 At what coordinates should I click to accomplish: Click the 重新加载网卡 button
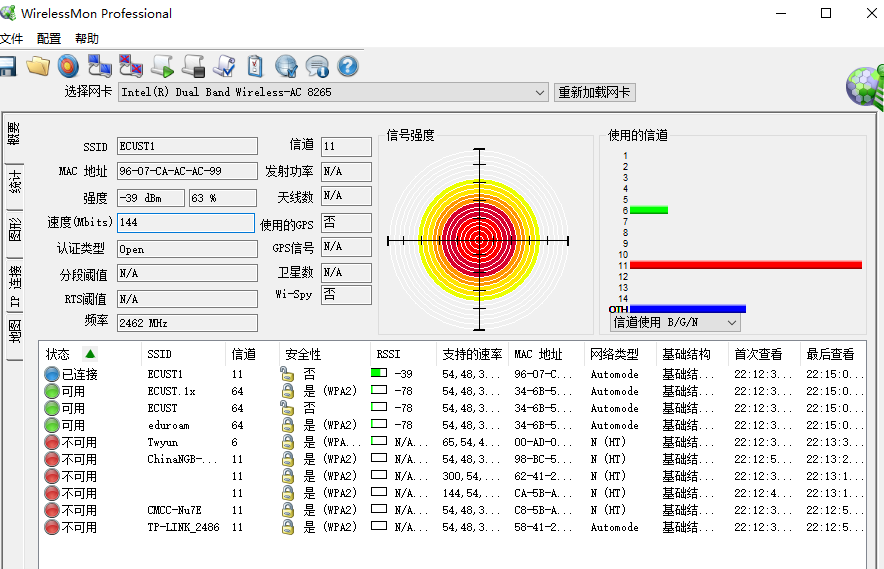(595, 92)
